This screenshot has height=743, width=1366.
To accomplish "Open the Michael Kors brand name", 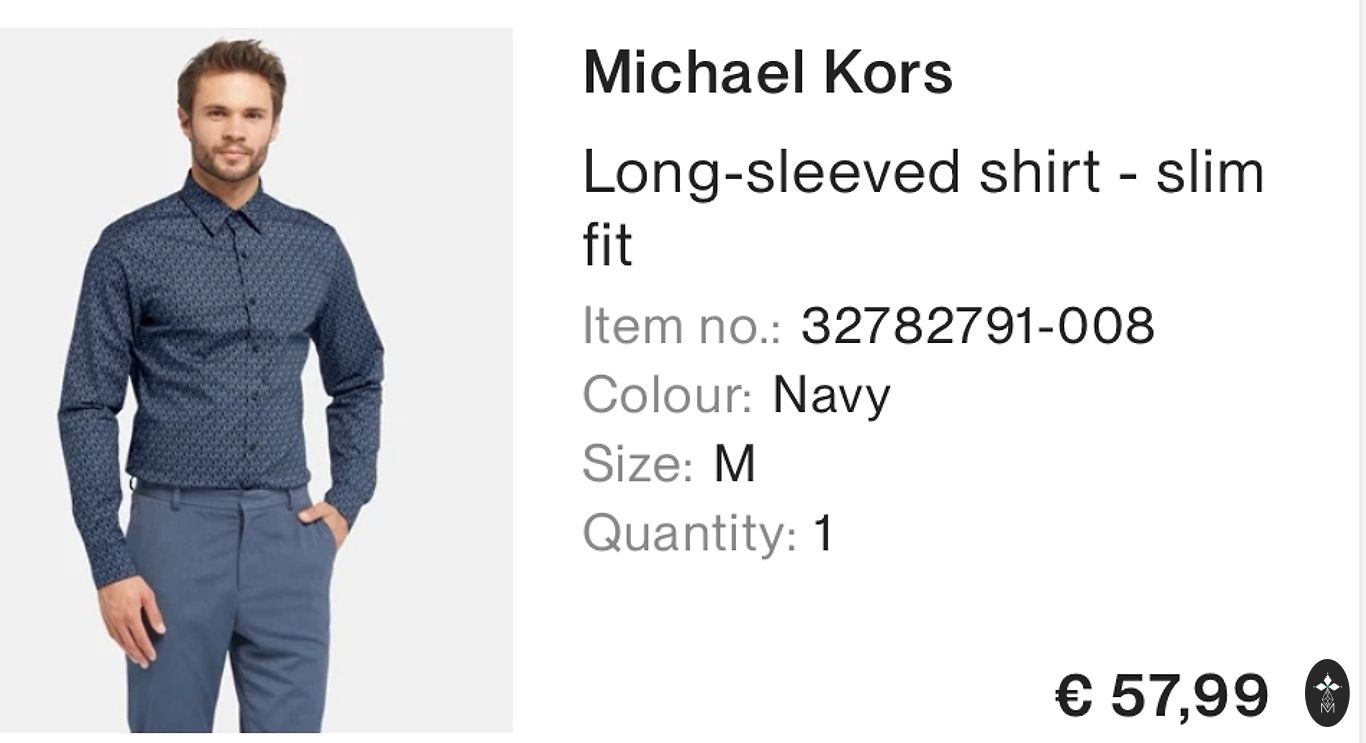I will pyautogui.click(x=768, y=72).
